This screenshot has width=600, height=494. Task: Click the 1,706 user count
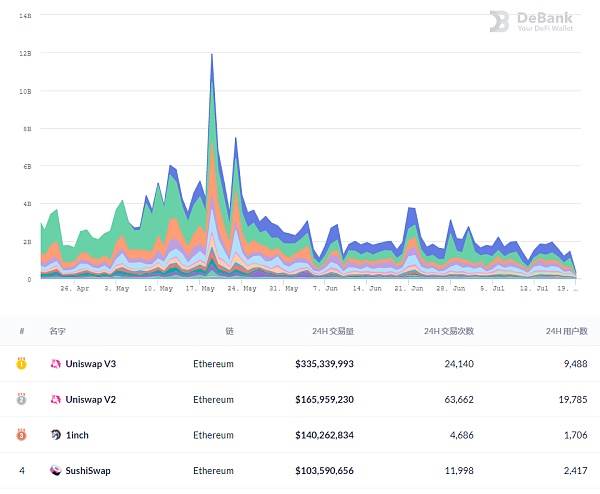tap(576, 435)
